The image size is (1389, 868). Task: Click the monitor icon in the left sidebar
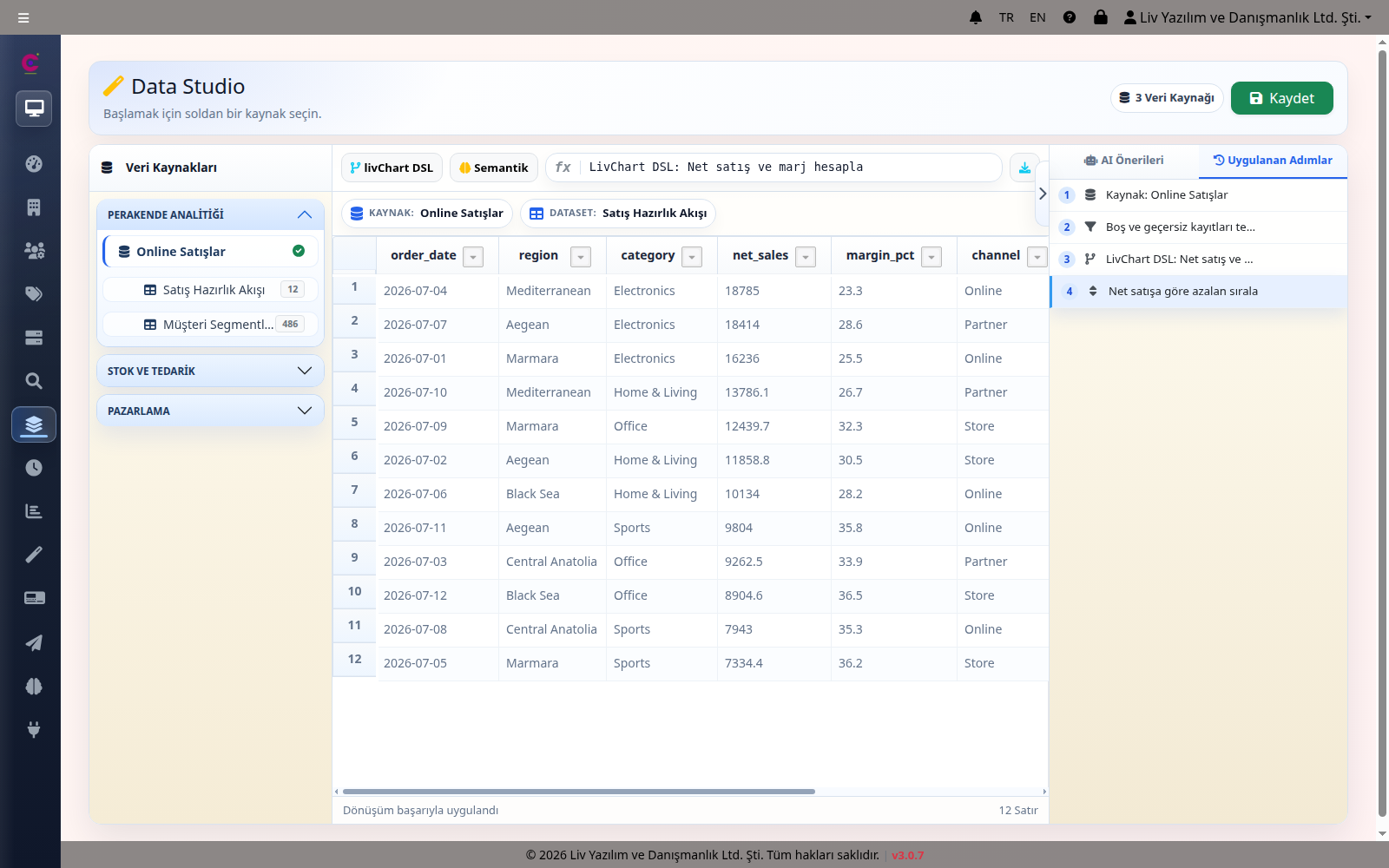click(x=34, y=108)
